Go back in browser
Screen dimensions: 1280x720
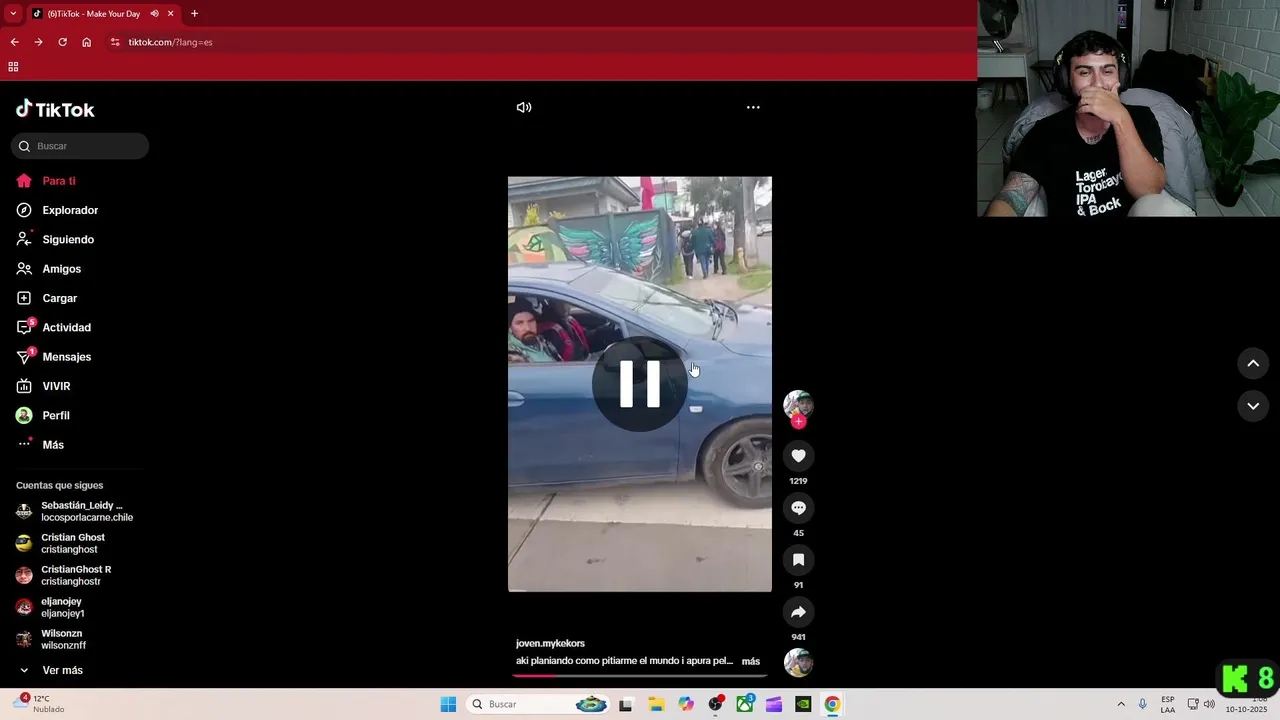(x=14, y=42)
